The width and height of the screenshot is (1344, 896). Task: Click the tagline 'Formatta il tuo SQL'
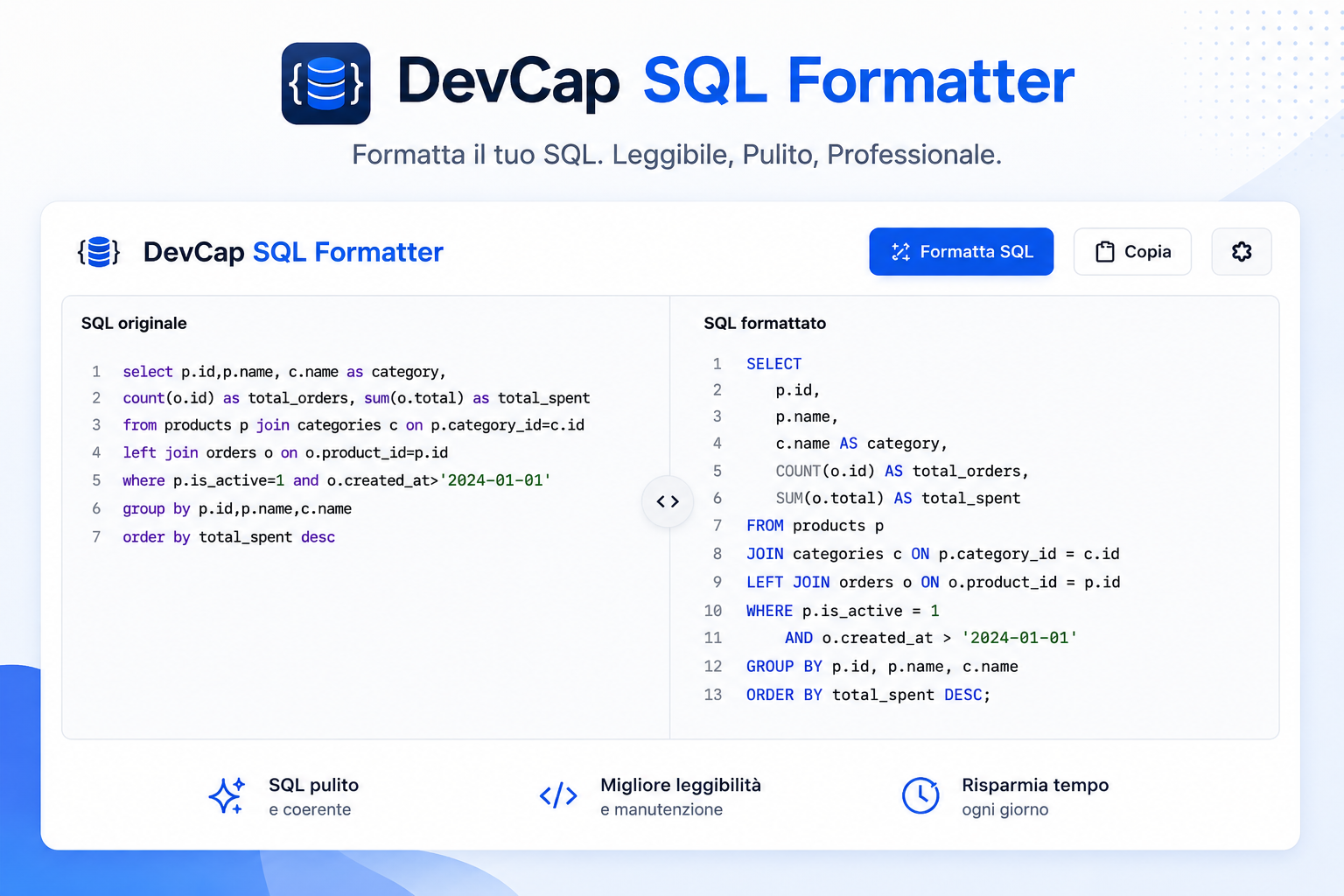click(478, 154)
